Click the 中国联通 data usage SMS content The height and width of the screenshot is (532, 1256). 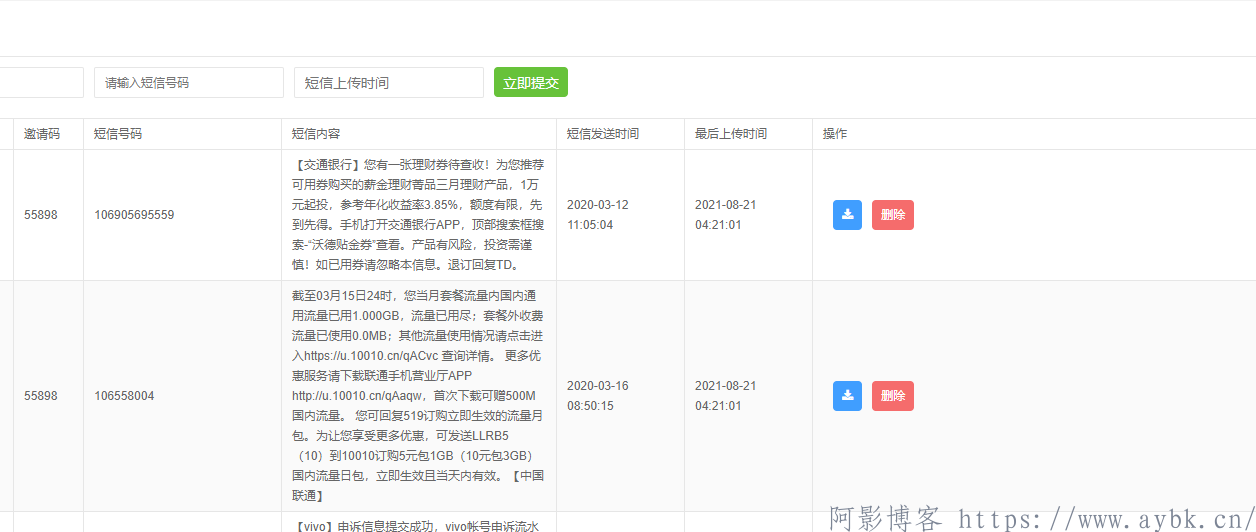point(418,396)
